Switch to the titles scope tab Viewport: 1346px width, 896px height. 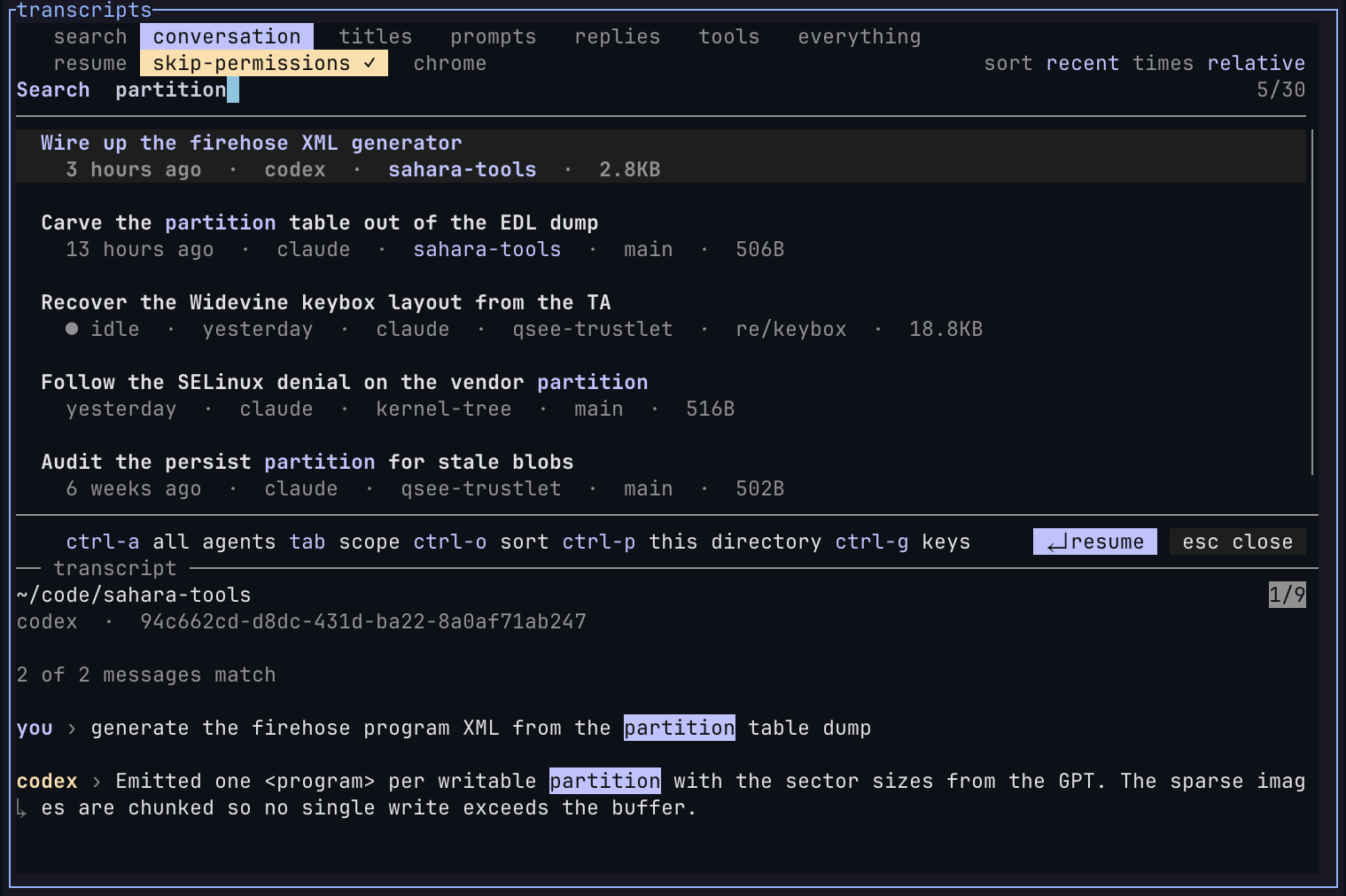(x=375, y=36)
